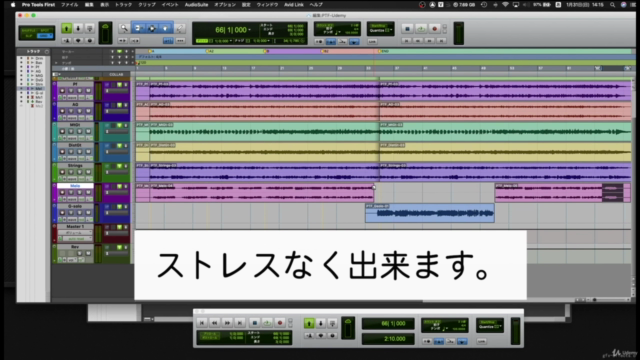Enable Slip edit mode
The width and height of the screenshot is (640, 360).
pyautogui.click(x=29, y=36)
